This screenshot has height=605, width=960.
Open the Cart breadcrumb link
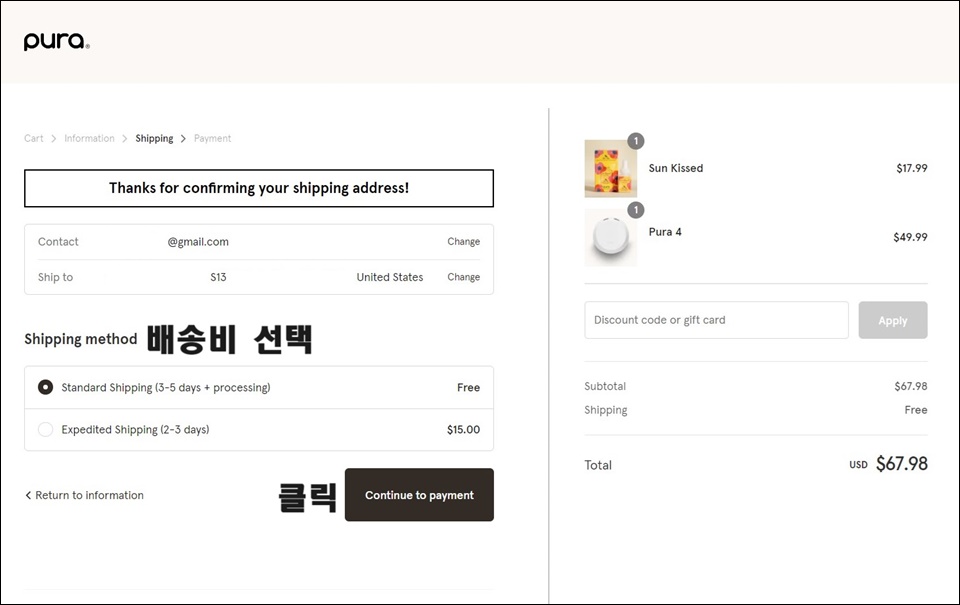pyautogui.click(x=34, y=138)
